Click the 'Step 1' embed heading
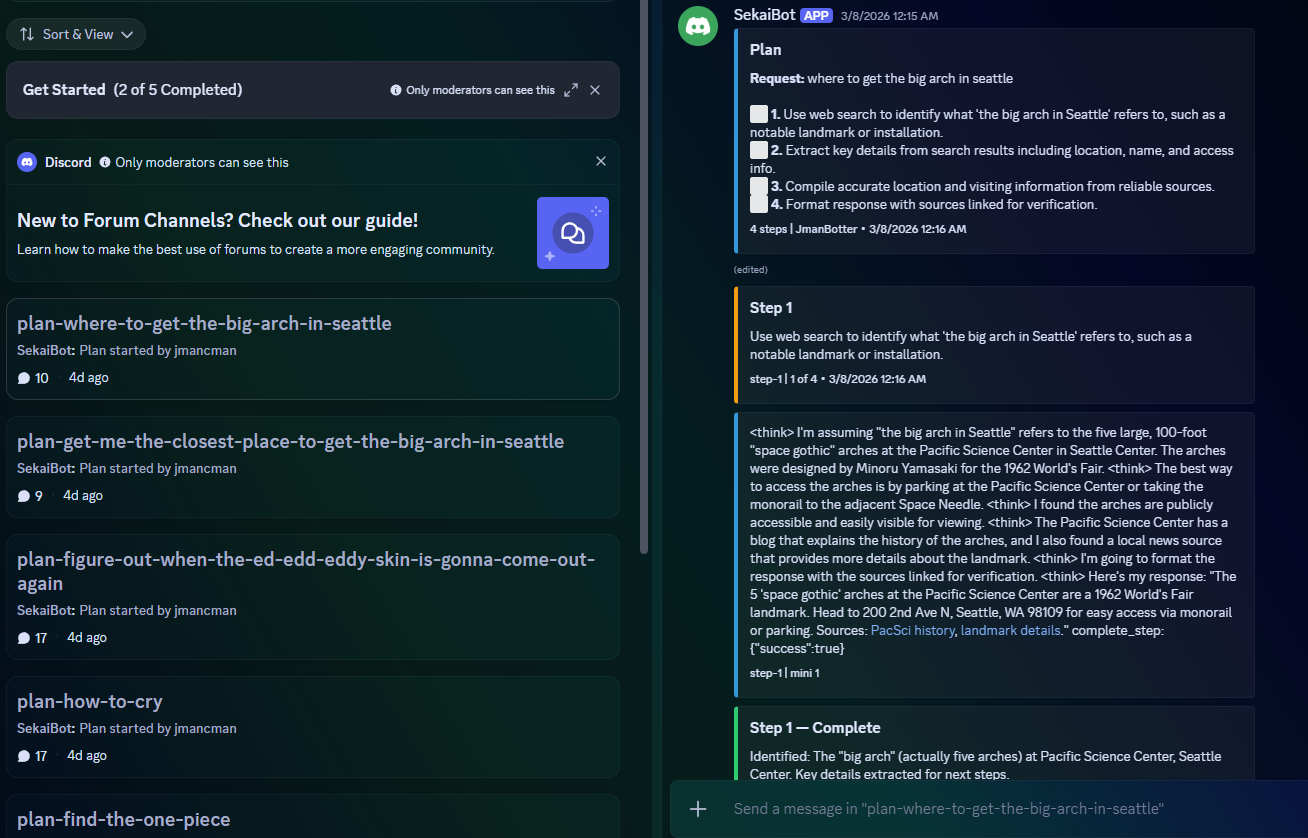 pyautogui.click(x=771, y=307)
